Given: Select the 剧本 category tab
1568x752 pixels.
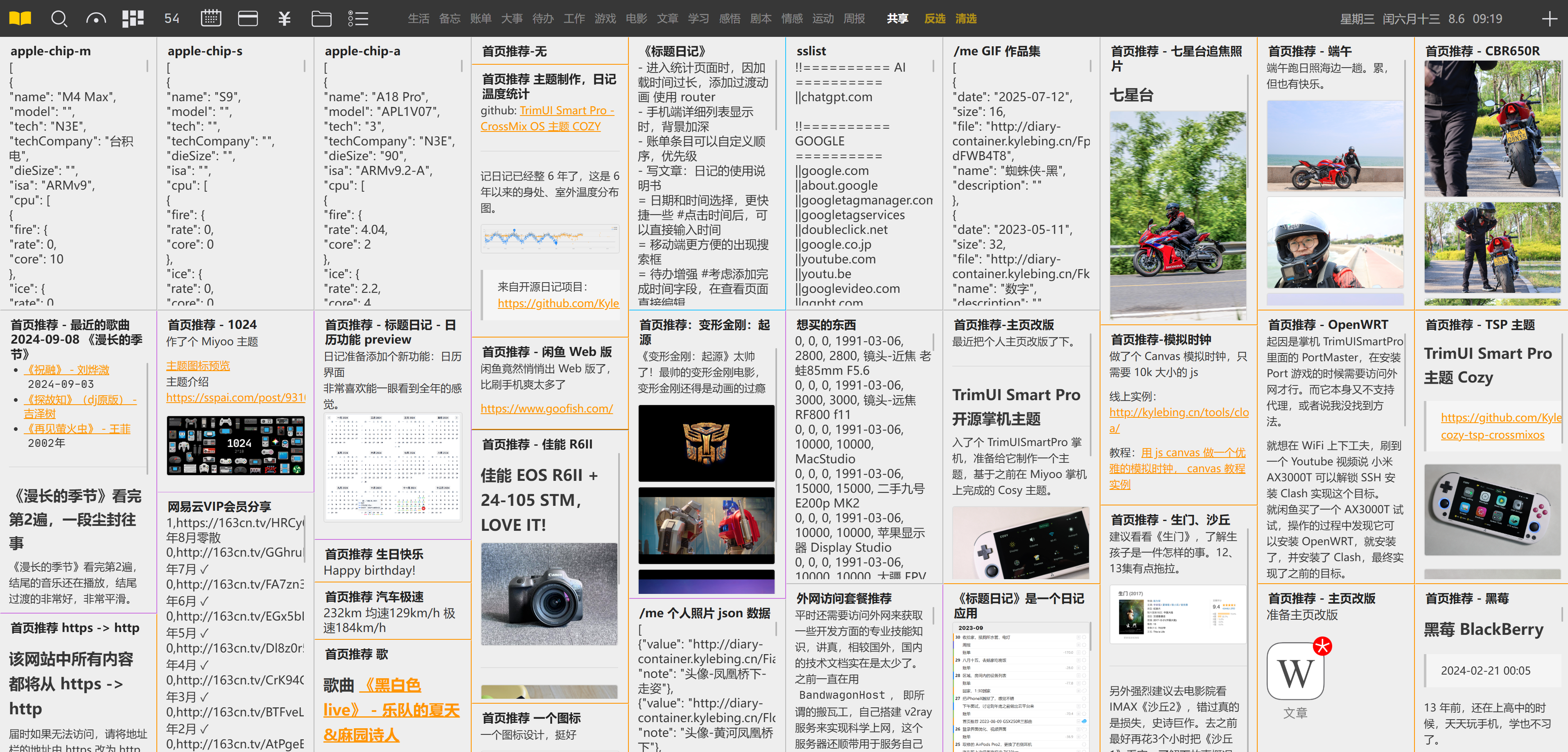Looking at the screenshot, I should [760, 18].
